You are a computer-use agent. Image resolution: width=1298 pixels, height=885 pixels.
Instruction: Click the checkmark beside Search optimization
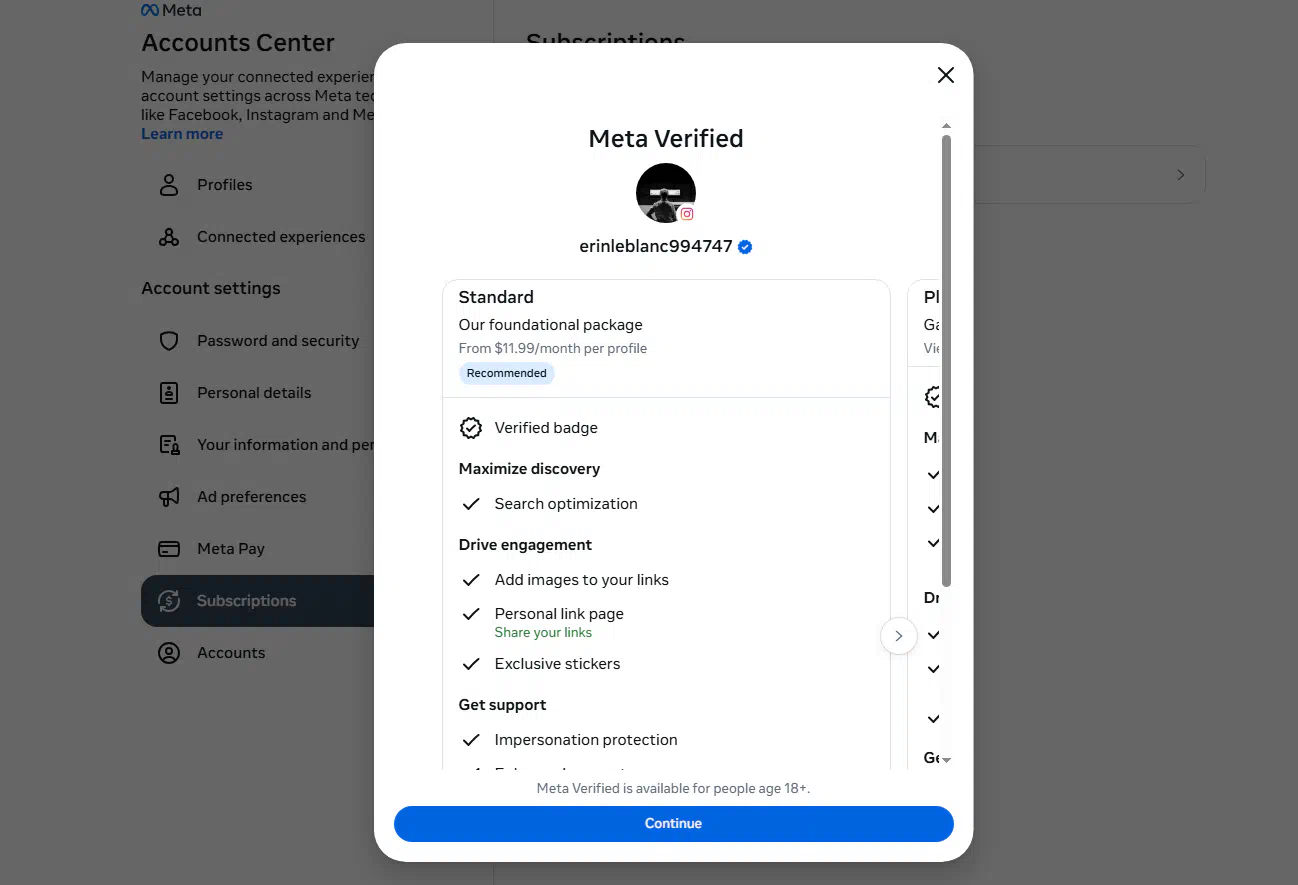pos(470,504)
